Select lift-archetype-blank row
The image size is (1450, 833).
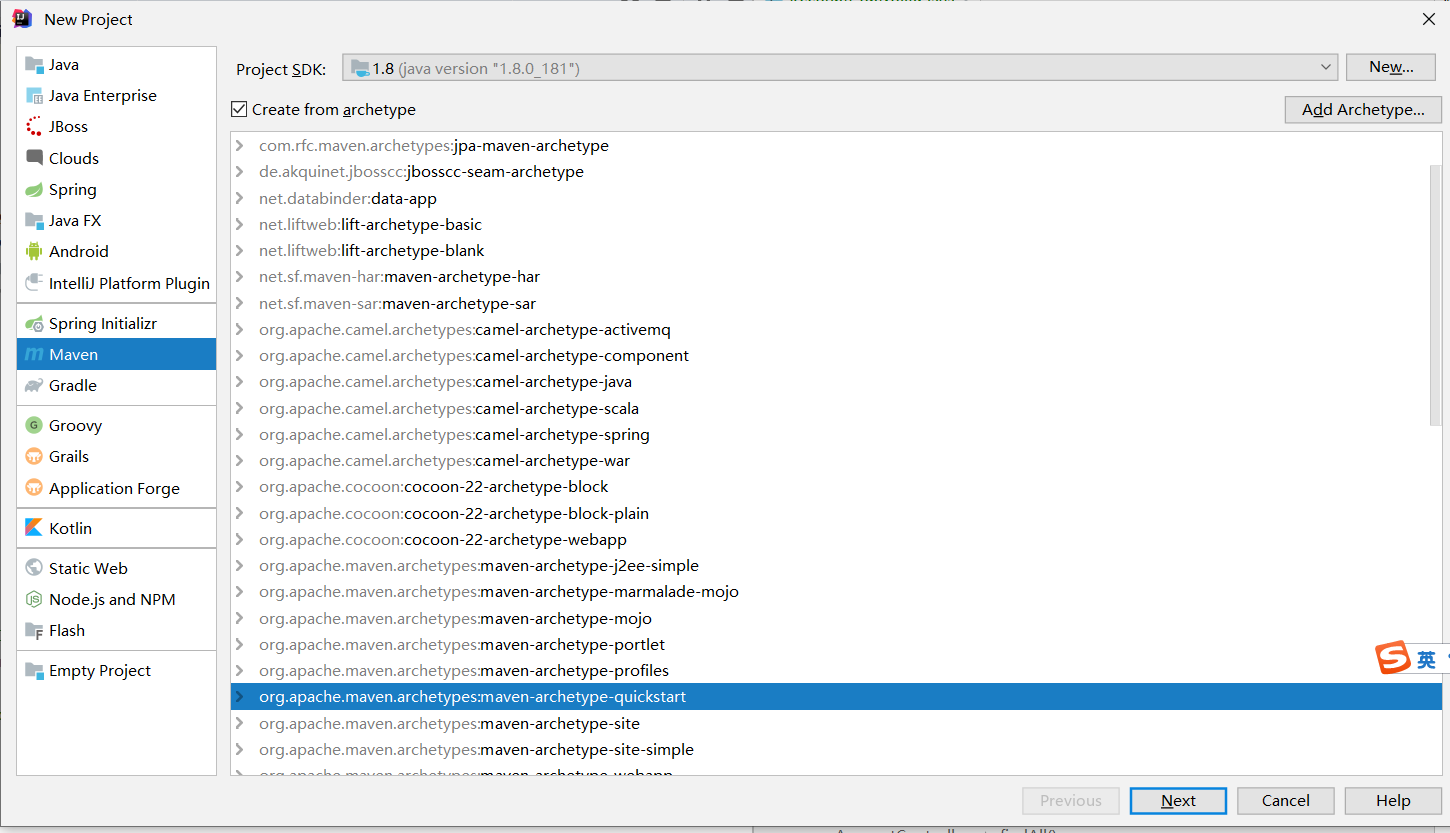tap(836, 251)
